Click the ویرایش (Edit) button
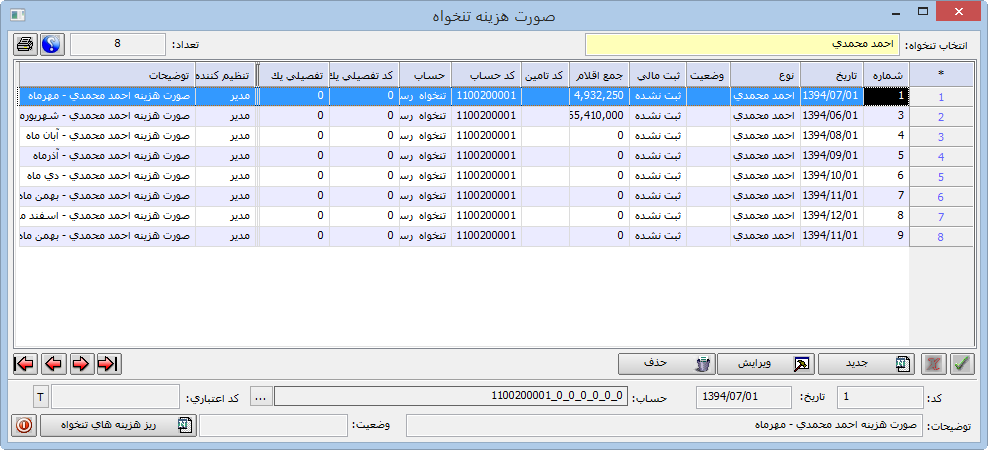 (766, 364)
